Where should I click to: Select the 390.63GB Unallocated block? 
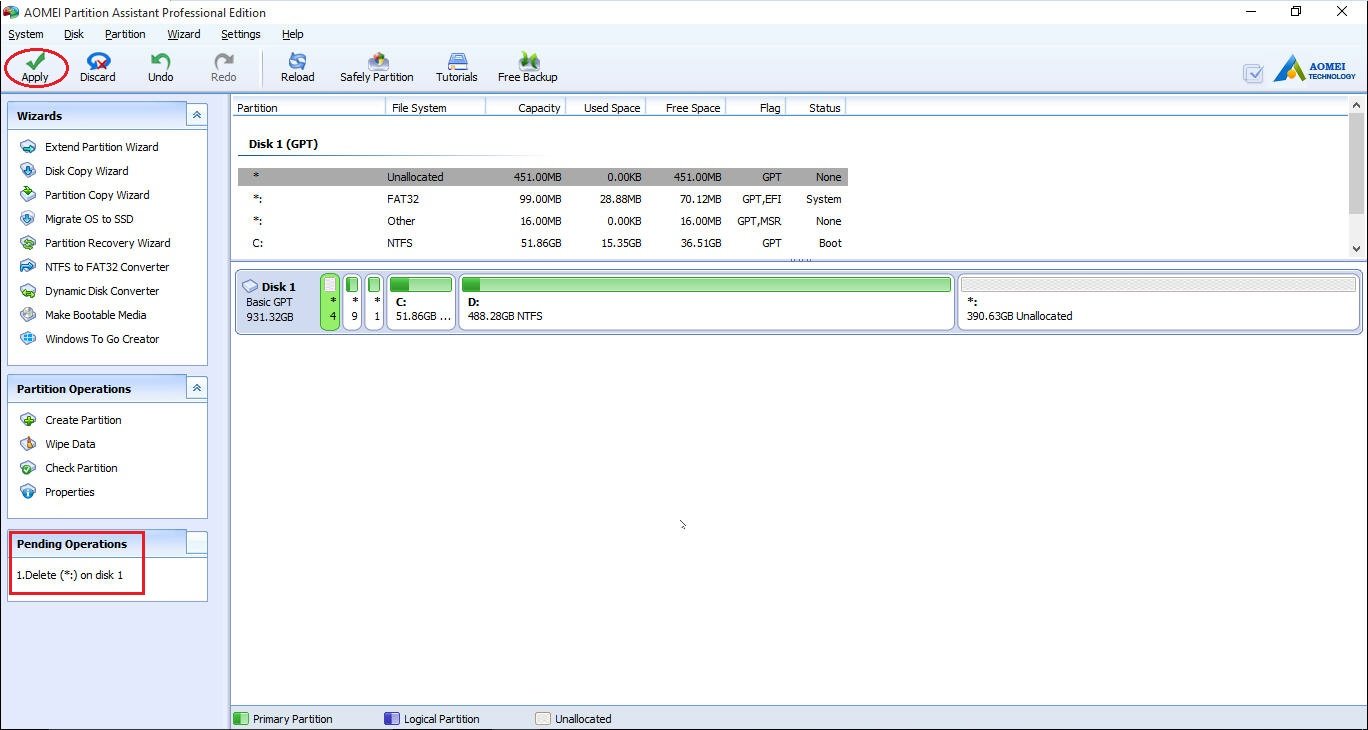click(1158, 302)
